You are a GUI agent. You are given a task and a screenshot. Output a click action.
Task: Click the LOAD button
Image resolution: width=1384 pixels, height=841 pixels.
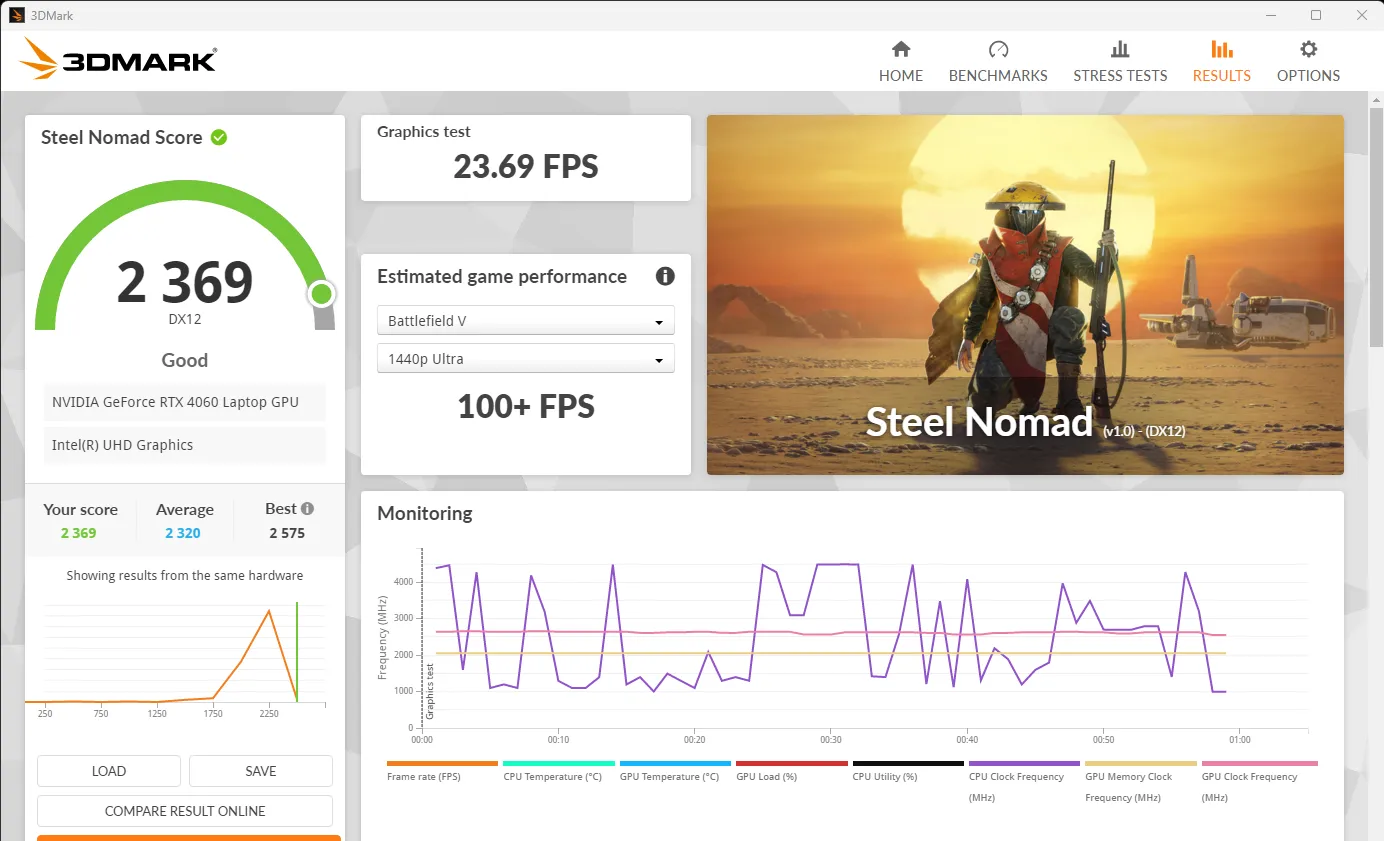click(109, 771)
